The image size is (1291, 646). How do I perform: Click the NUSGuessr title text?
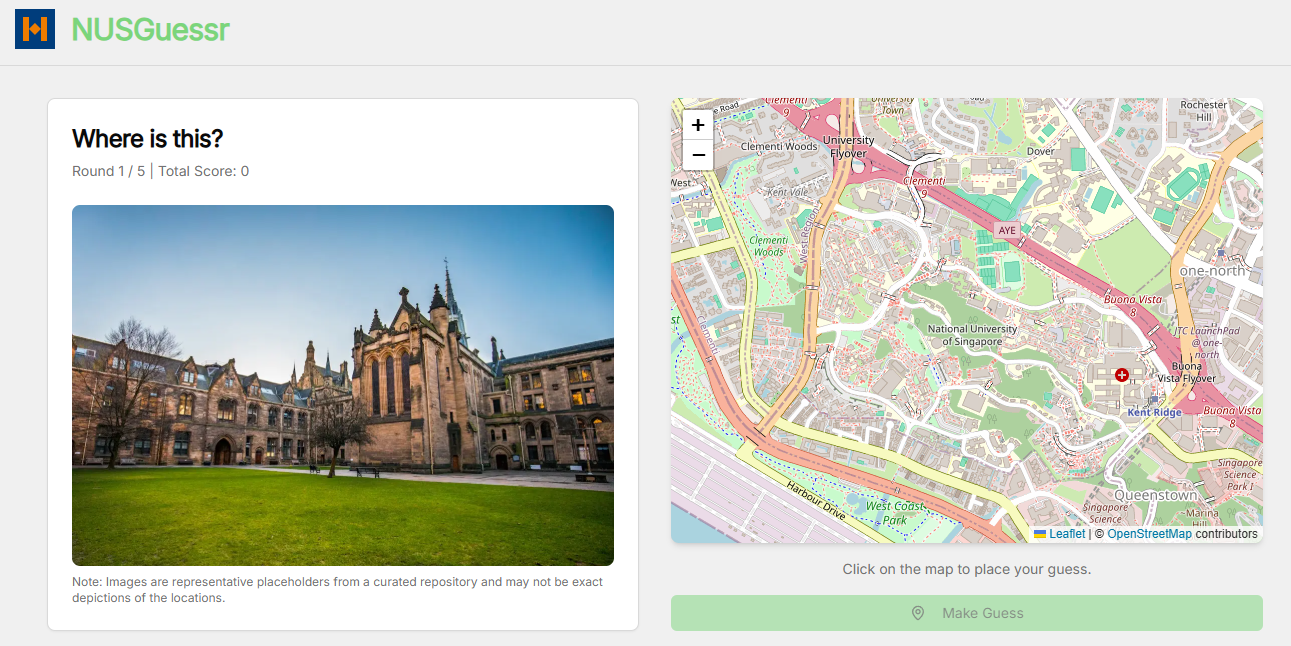[151, 30]
